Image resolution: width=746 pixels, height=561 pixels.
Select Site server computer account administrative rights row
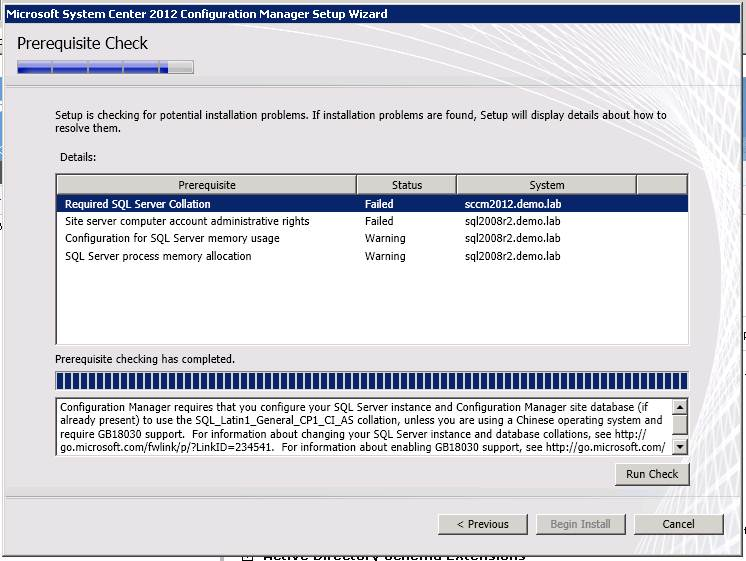coord(372,221)
